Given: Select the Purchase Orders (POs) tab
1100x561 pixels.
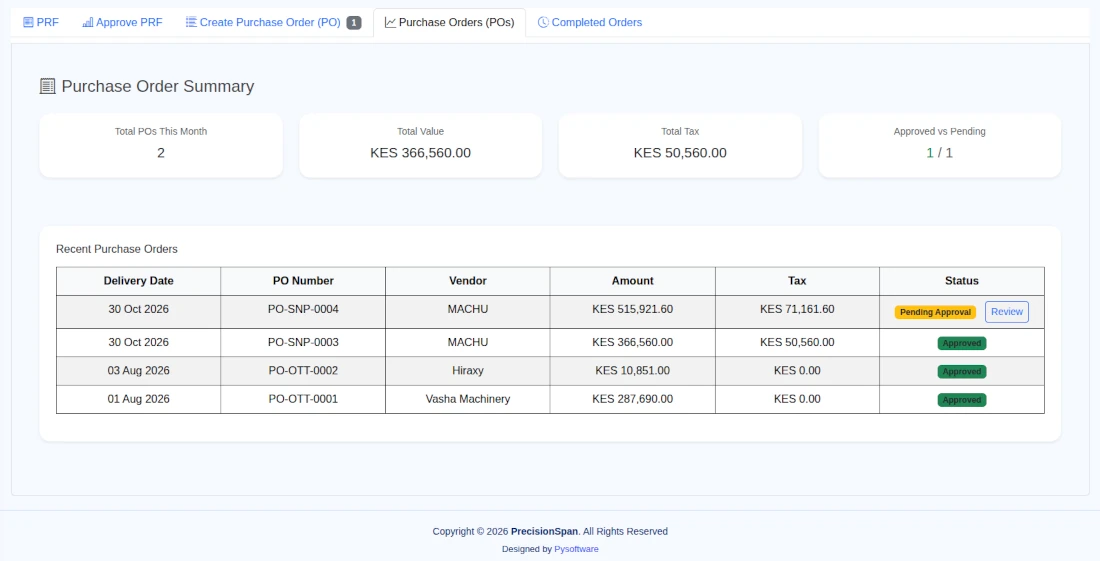Looking at the screenshot, I should click(450, 22).
